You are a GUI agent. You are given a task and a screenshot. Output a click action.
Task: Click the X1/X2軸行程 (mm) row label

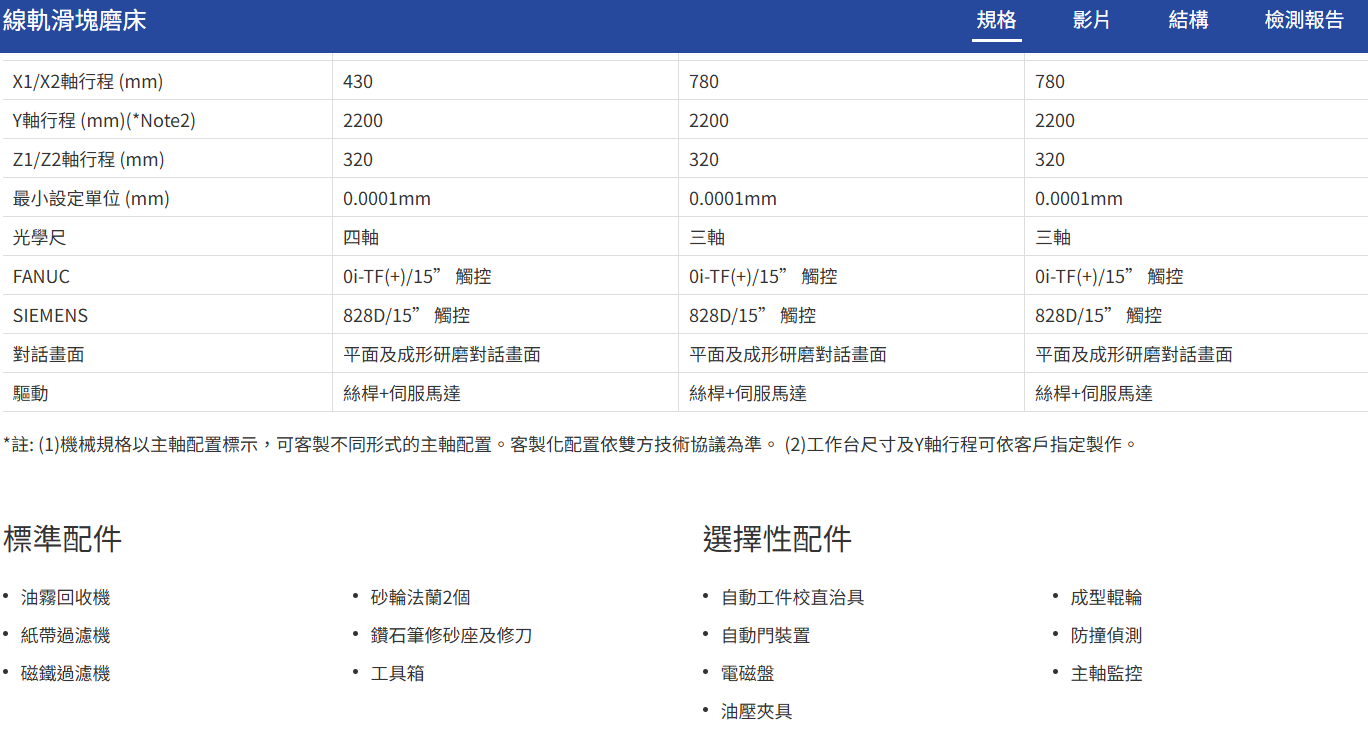click(x=88, y=82)
